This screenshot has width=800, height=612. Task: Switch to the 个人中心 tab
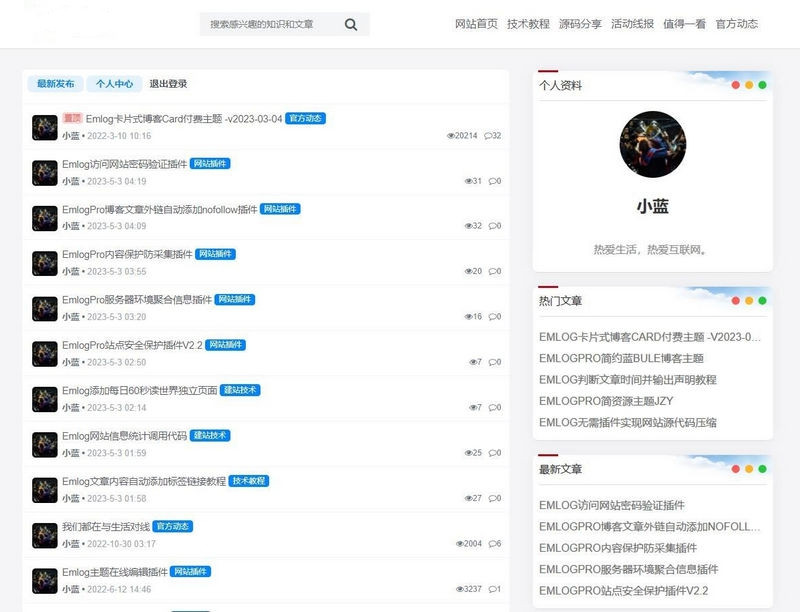tap(115, 84)
